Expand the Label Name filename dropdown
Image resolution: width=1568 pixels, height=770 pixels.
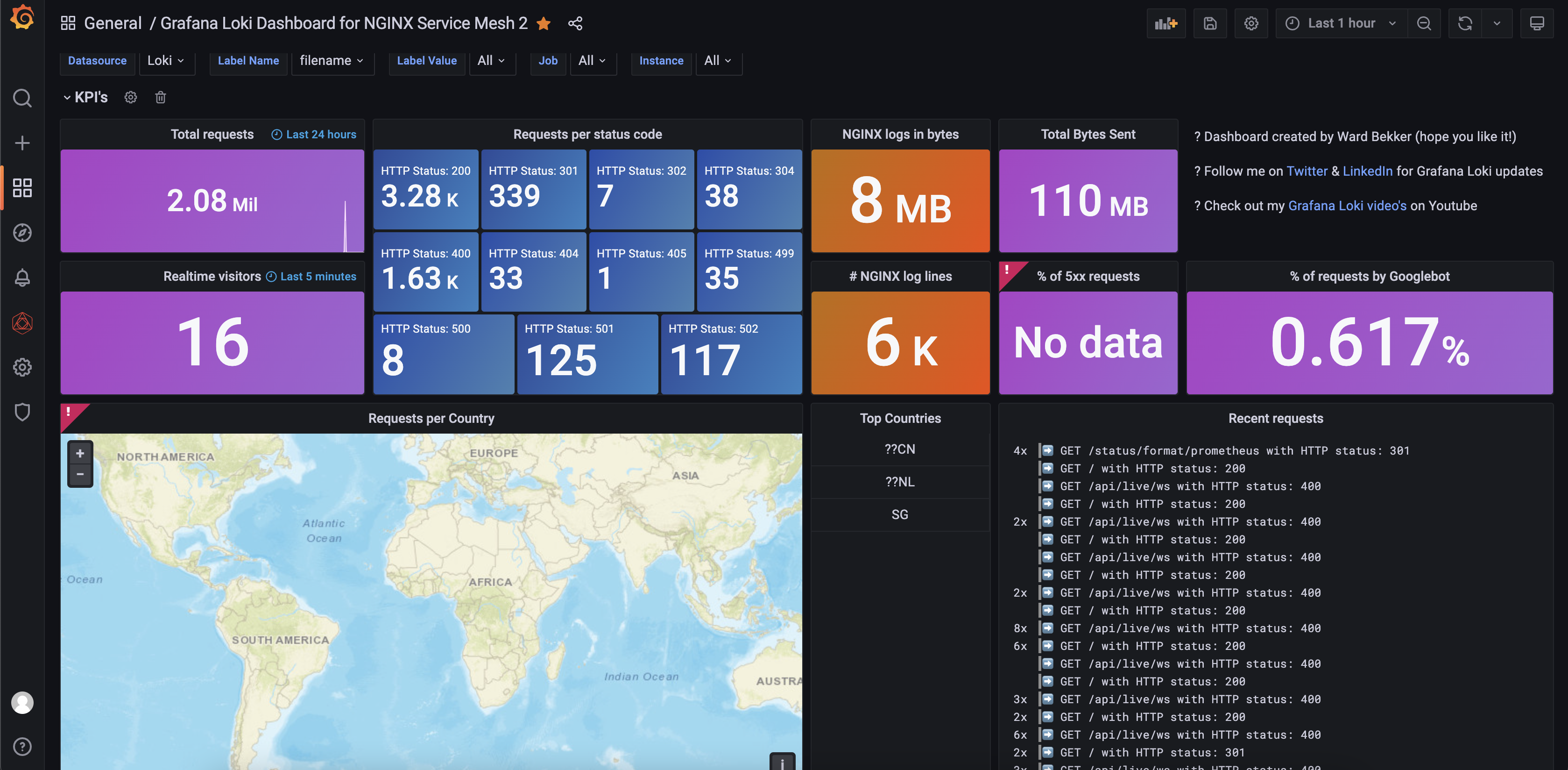[x=332, y=60]
